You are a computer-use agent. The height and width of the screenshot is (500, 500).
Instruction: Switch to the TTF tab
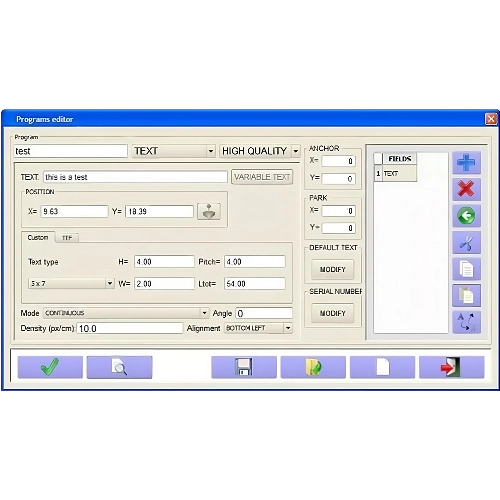[67, 238]
